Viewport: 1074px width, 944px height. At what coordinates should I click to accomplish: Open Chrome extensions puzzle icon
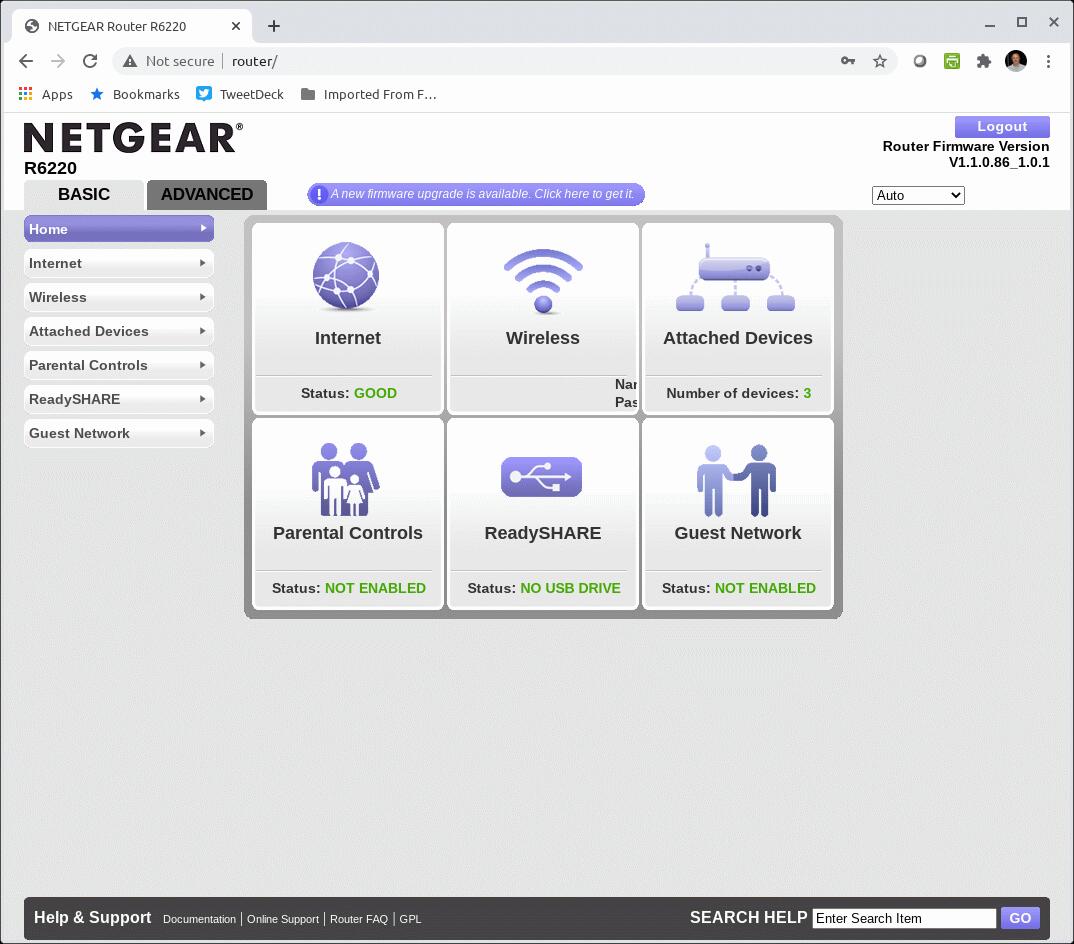(984, 61)
